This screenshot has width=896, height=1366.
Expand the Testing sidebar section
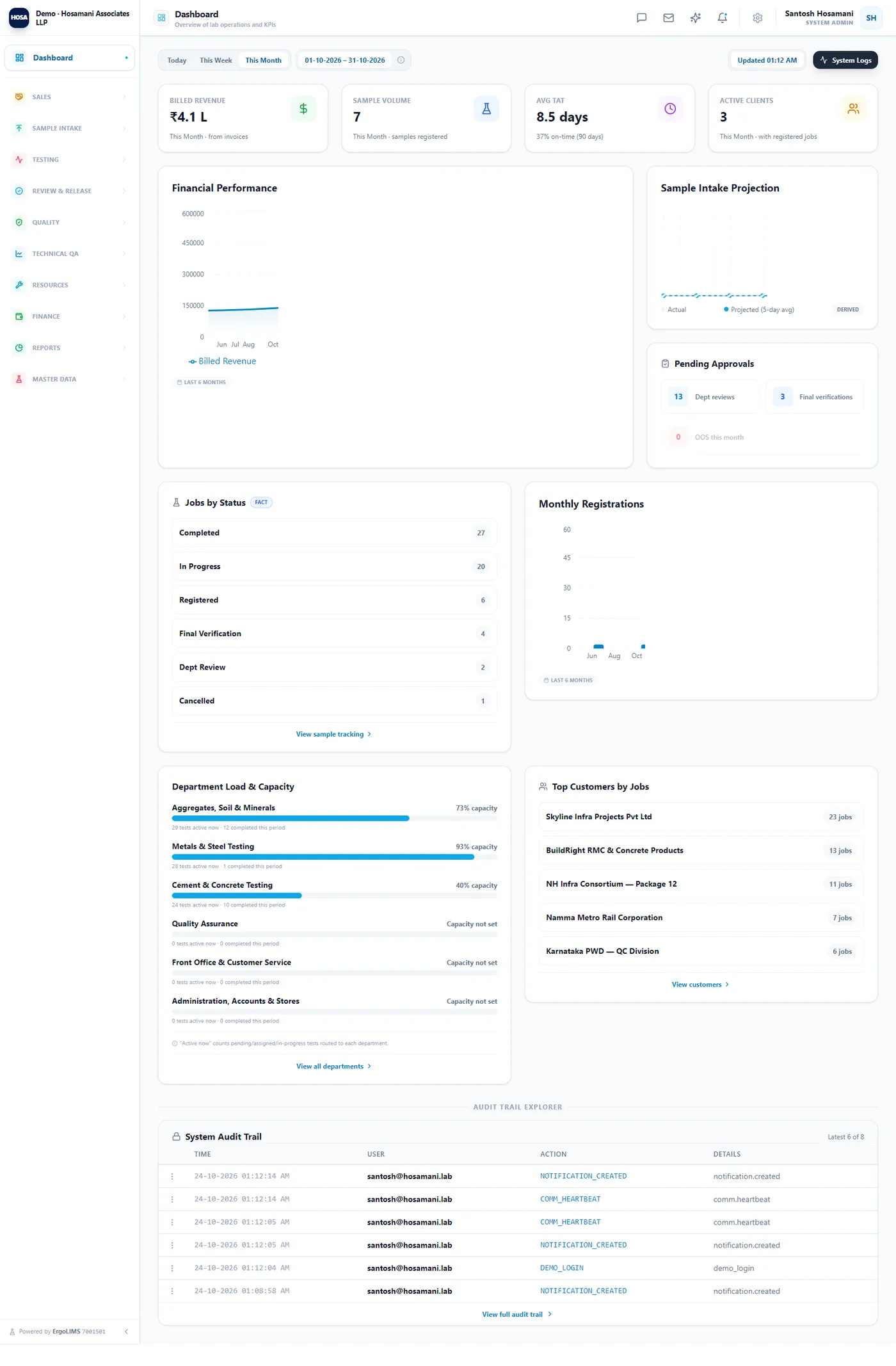(x=70, y=160)
